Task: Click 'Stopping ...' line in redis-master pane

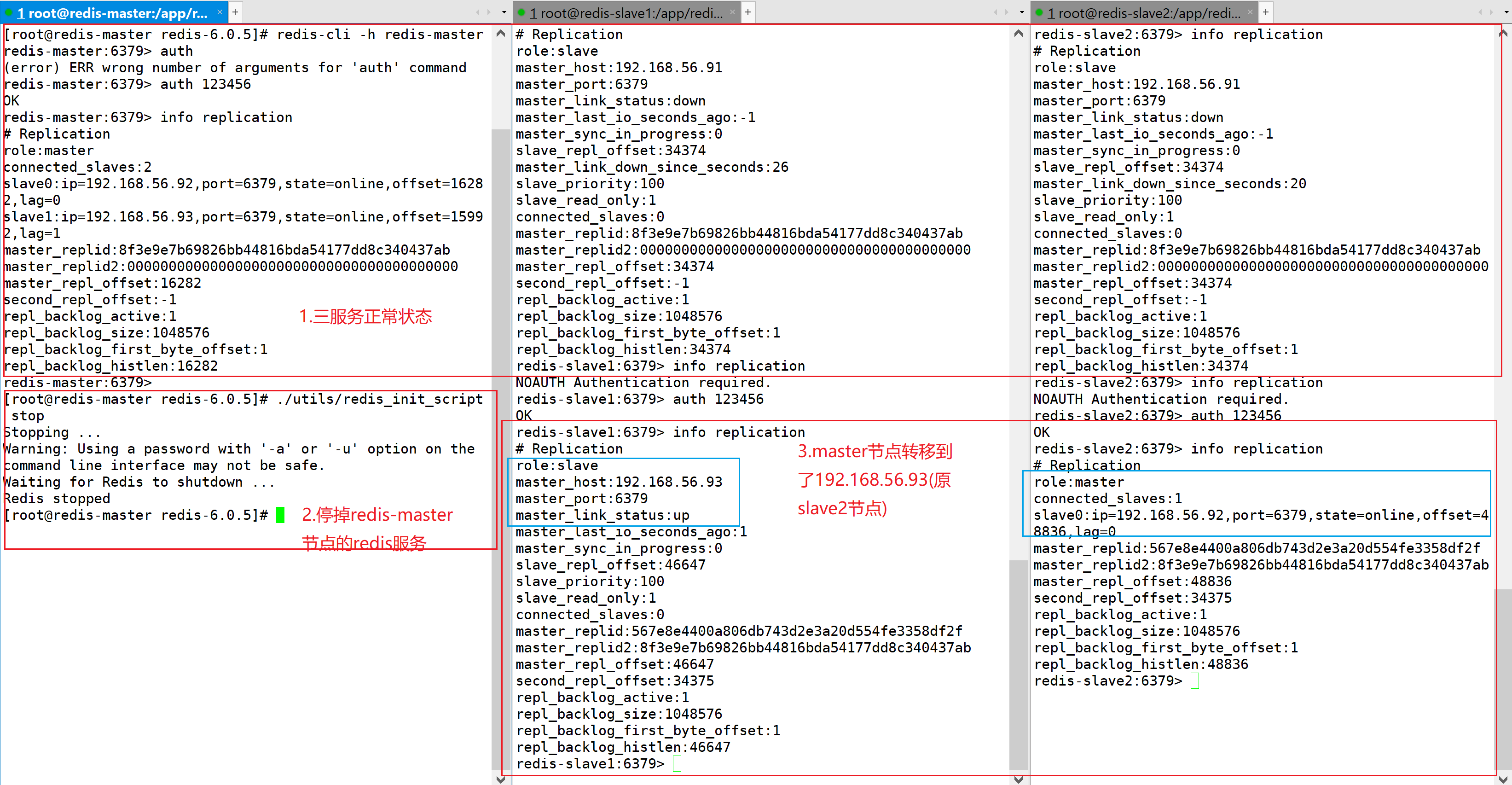Action: pos(53,432)
